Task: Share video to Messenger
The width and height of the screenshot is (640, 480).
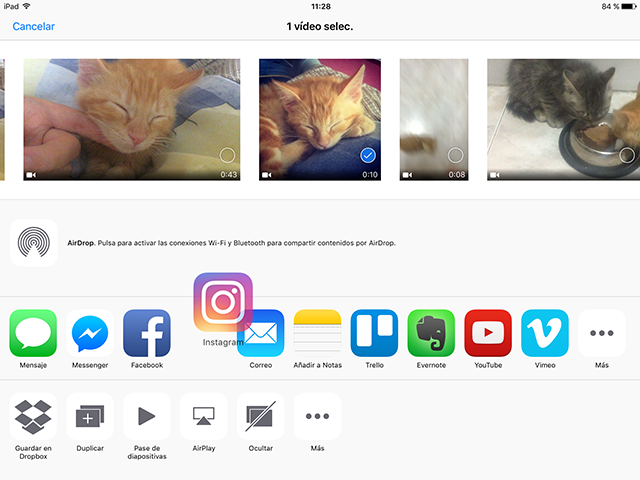Action: click(90, 333)
